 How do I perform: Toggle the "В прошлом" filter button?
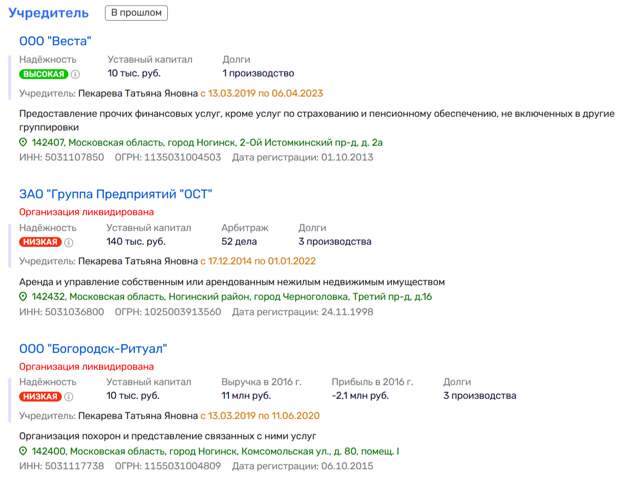click(136, 13)
